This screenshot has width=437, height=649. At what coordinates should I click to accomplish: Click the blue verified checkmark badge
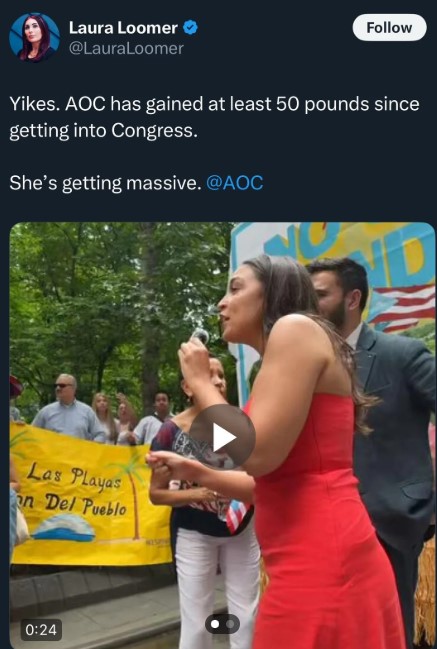[x=190, y=28]
